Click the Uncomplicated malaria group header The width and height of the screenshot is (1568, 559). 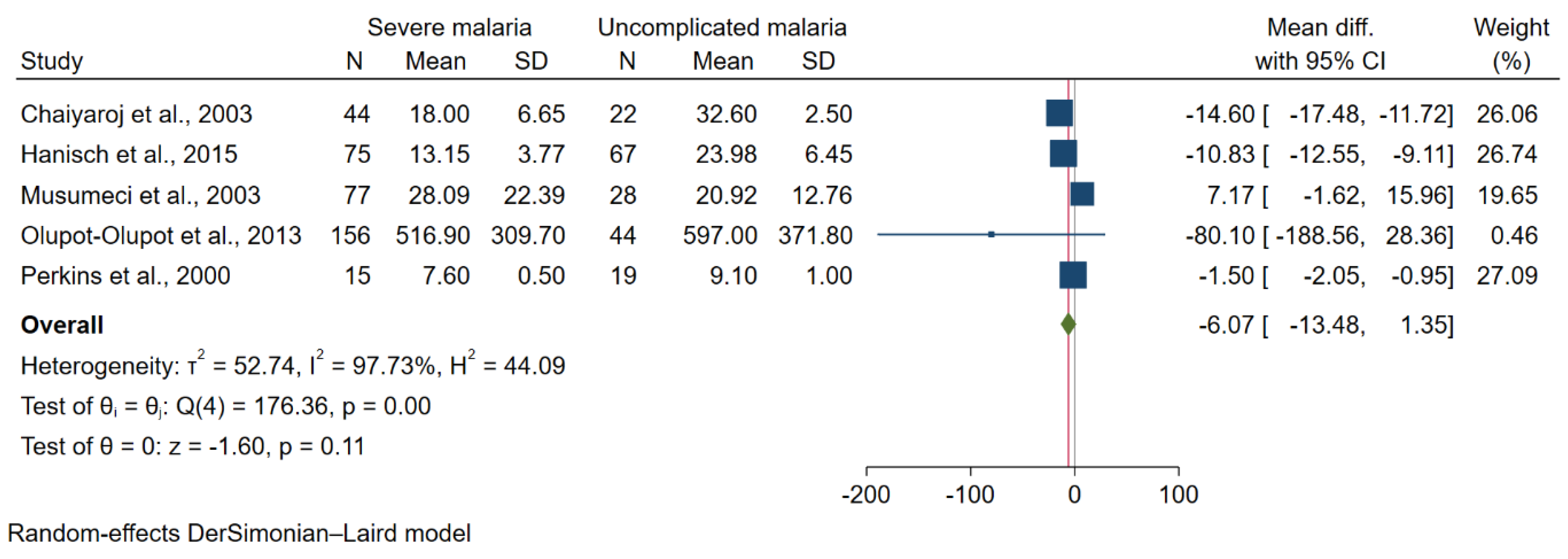click(x=722, y=27)
